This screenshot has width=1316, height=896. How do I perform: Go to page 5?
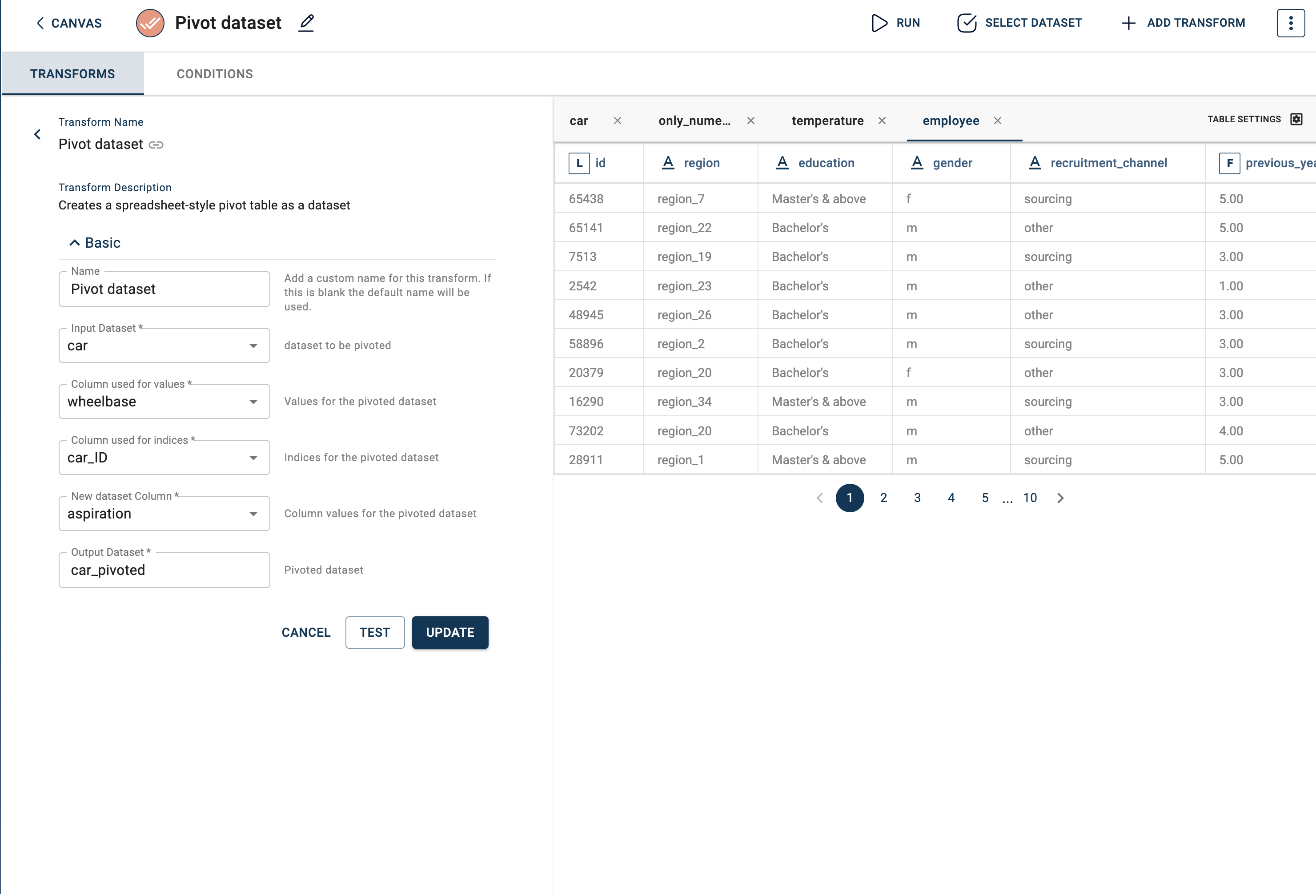pyautogui.click(x=985, y=498)
